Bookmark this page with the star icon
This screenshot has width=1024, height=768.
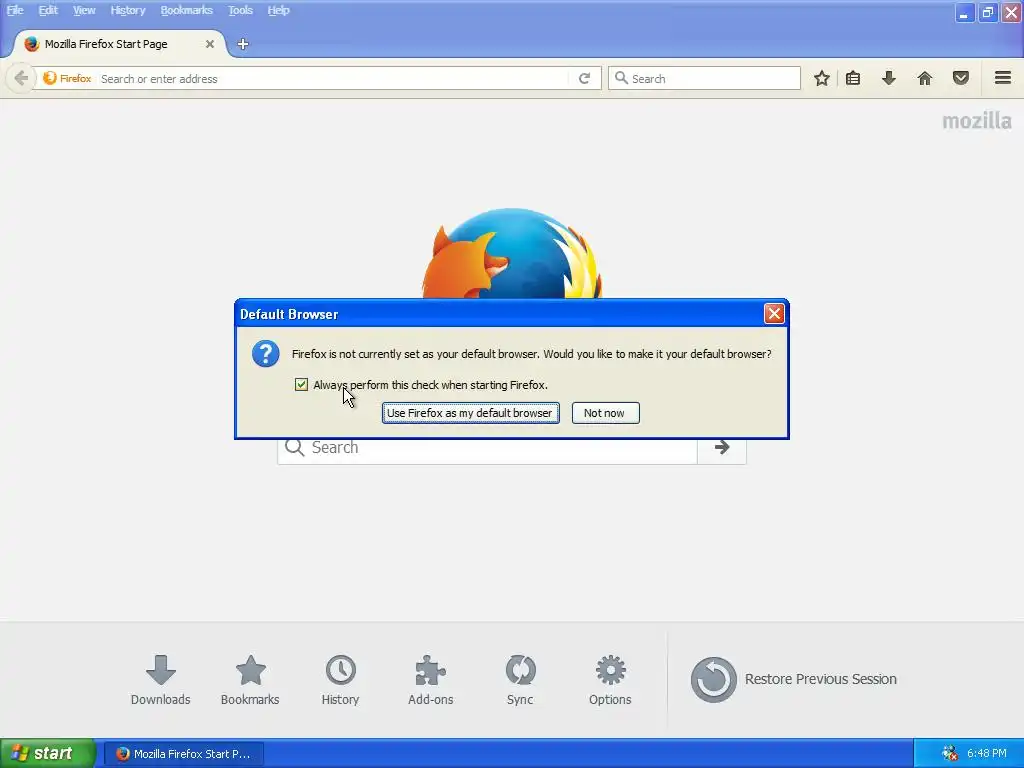(822, 78)
